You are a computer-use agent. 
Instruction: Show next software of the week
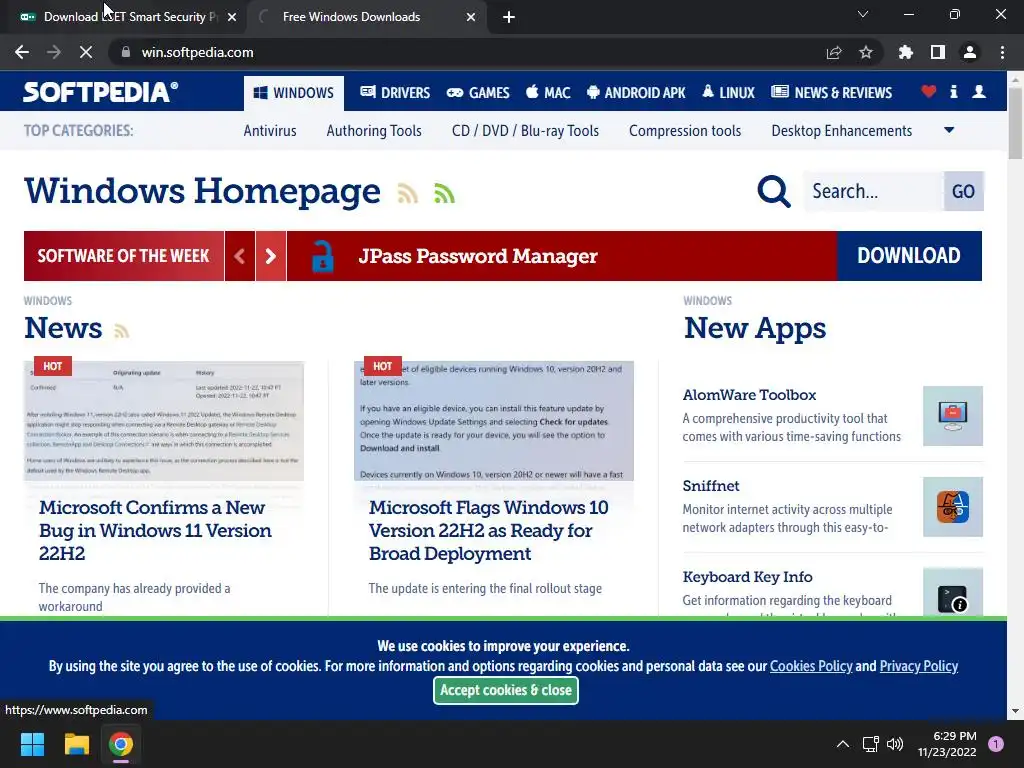[270, 256]
